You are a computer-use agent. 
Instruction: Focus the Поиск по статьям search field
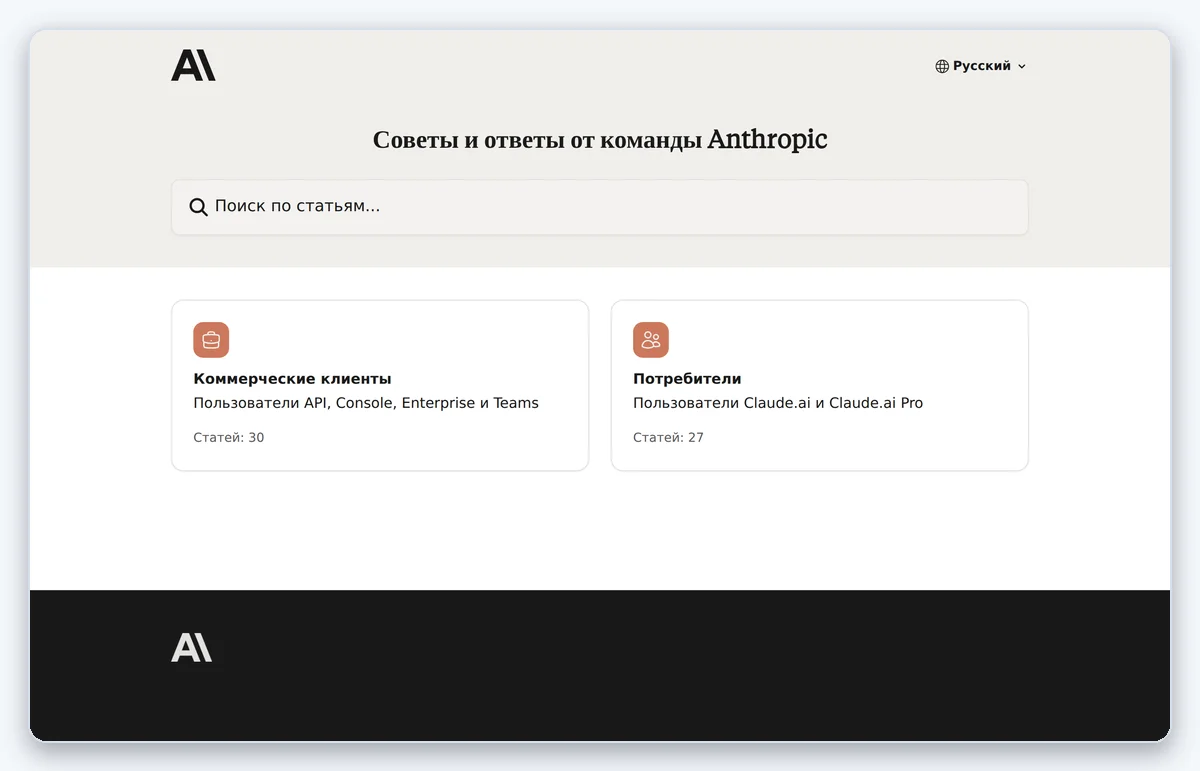point(600,207)
